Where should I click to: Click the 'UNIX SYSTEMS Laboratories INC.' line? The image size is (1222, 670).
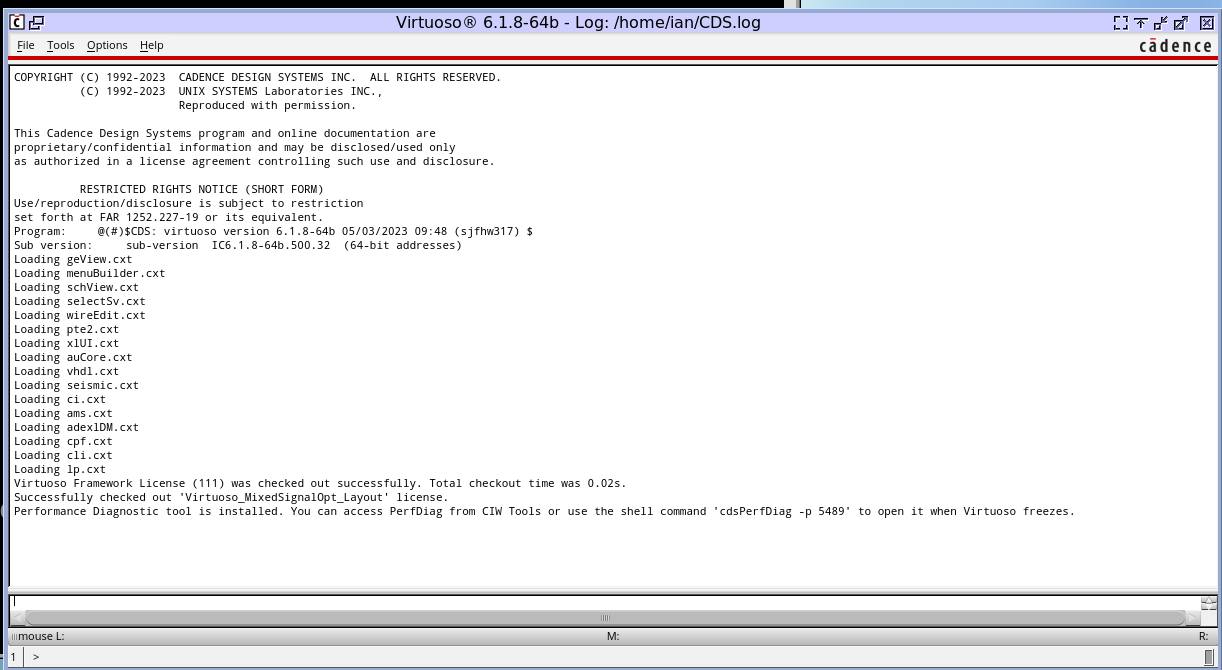pyautogui.click(x=231, y=91)
